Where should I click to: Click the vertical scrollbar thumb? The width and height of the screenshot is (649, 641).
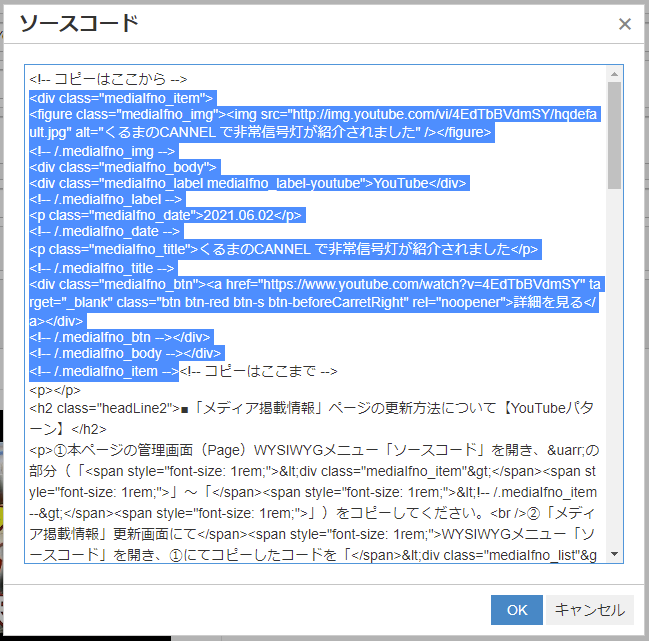point(614,135)
